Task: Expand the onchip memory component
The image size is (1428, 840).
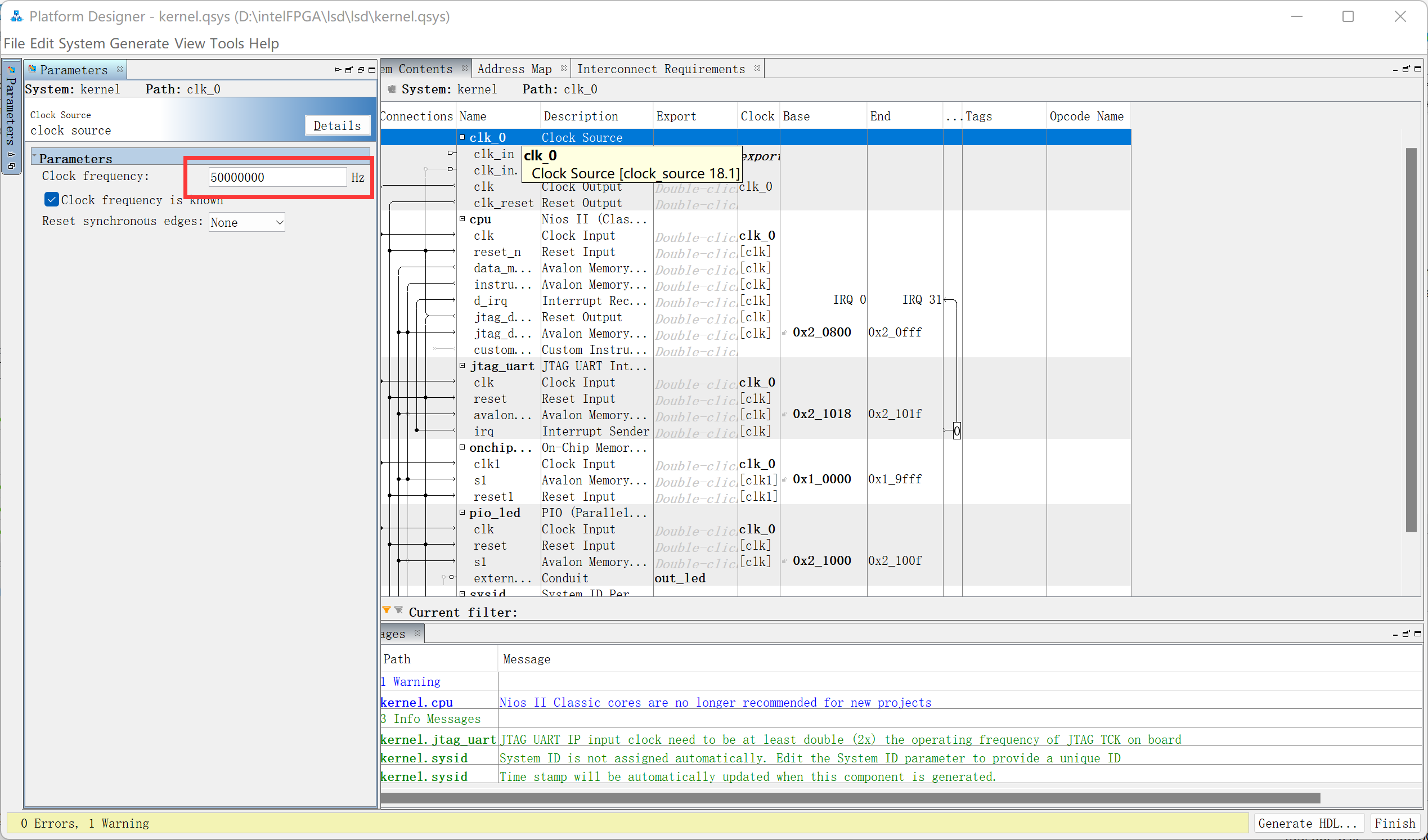Action: [463, 447]
